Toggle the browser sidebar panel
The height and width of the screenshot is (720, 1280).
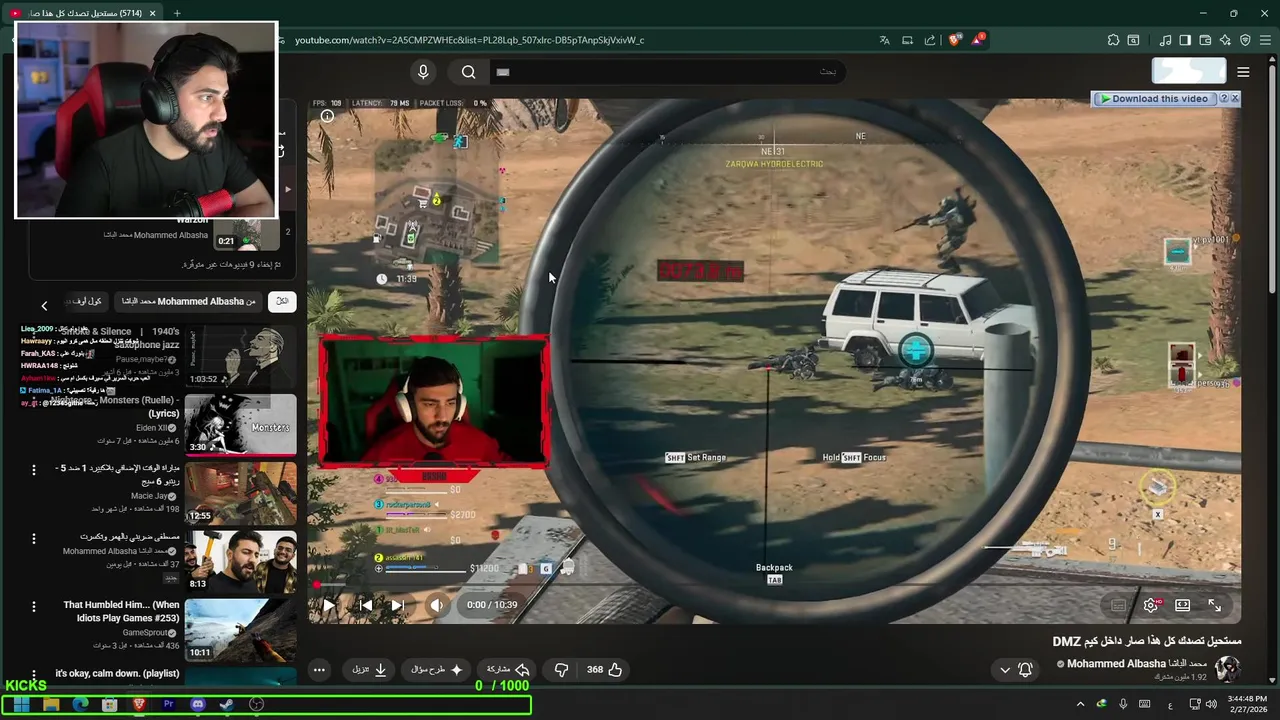click(1185, 40)
